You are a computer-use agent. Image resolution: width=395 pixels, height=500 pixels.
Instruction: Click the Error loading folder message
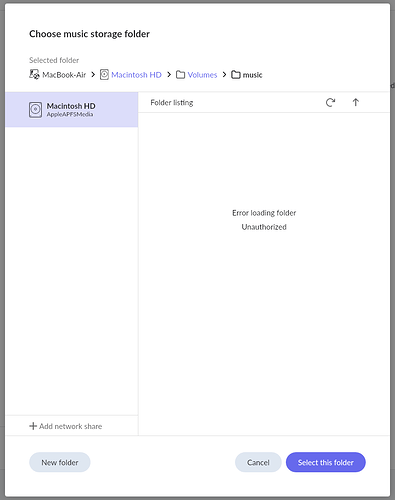(264, 213)
